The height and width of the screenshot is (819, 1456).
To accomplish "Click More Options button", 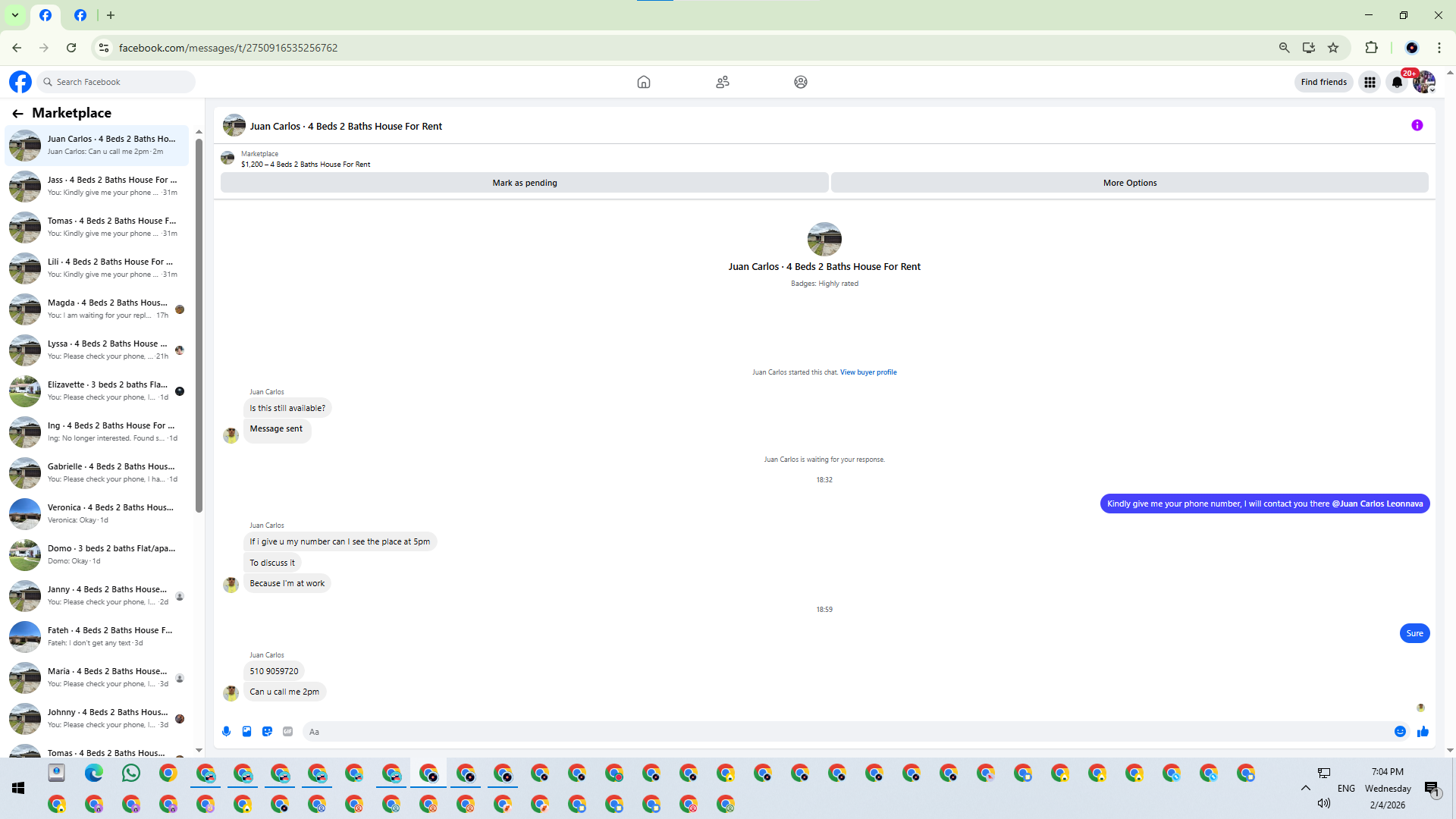I will tap(1129, 183).
